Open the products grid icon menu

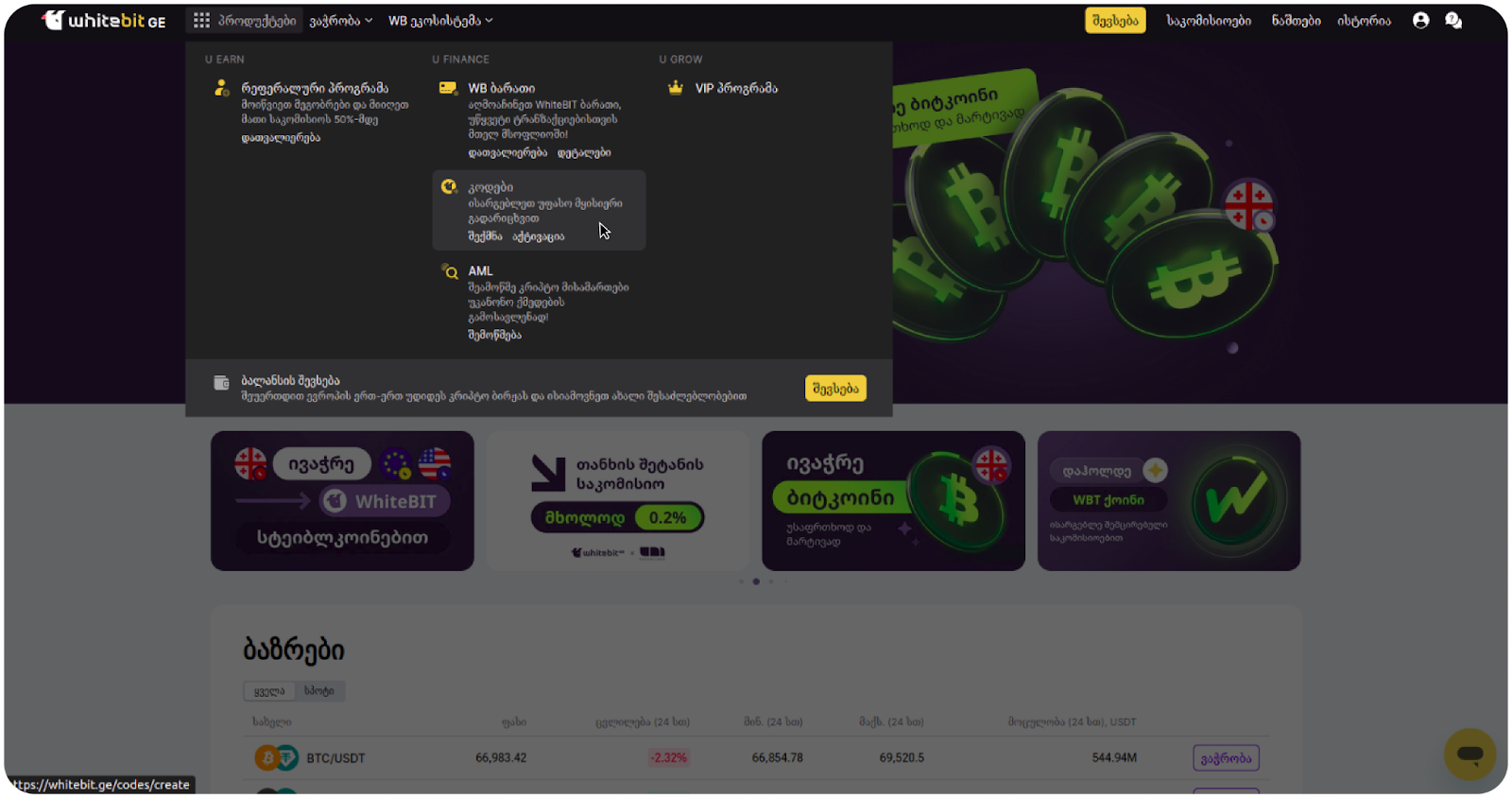pos(201,20)
